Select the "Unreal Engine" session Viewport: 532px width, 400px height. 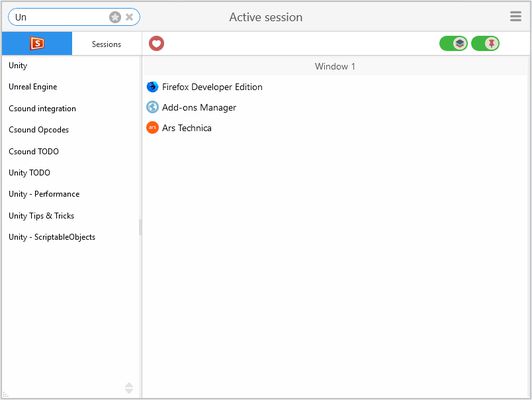coord(71,87)
